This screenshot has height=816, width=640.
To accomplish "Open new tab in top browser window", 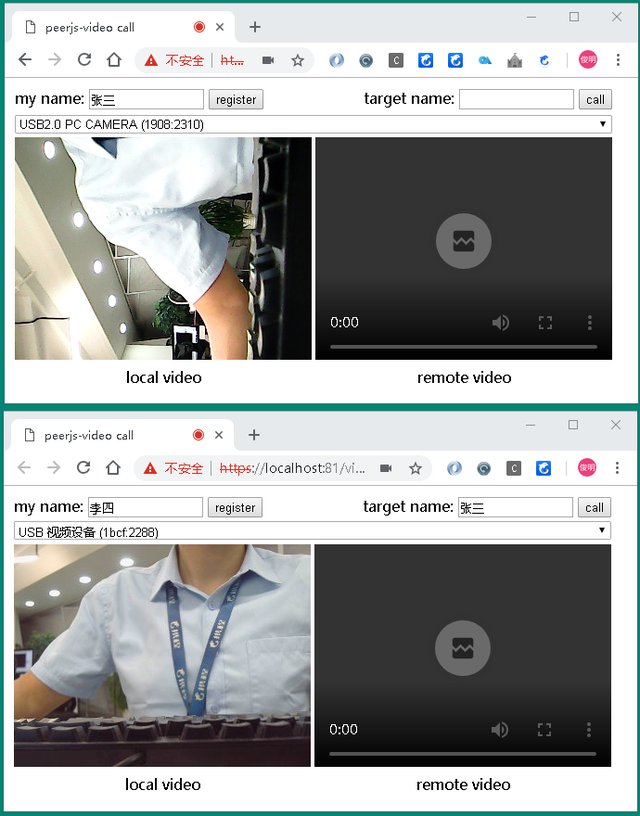I will (255, 27).
